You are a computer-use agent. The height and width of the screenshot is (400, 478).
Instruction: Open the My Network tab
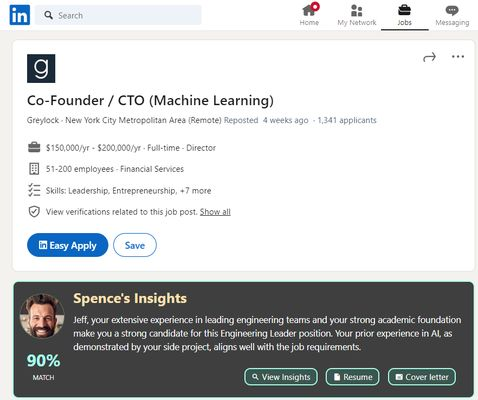357,15
